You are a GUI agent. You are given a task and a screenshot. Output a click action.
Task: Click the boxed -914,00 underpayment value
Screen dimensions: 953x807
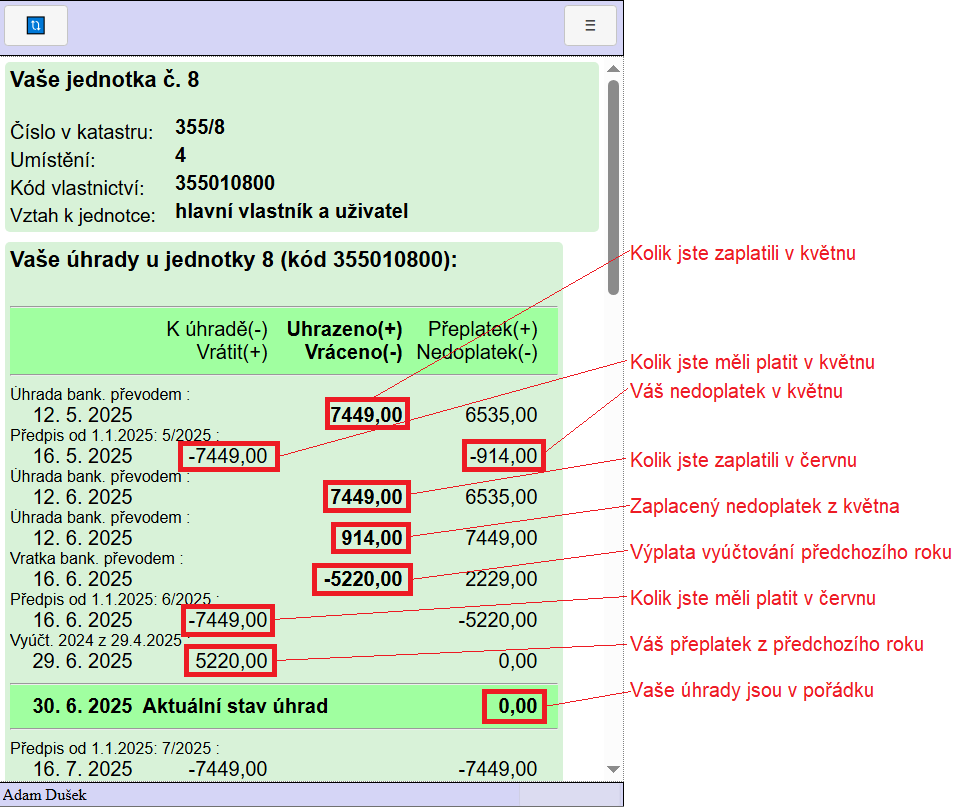[504, 457]
